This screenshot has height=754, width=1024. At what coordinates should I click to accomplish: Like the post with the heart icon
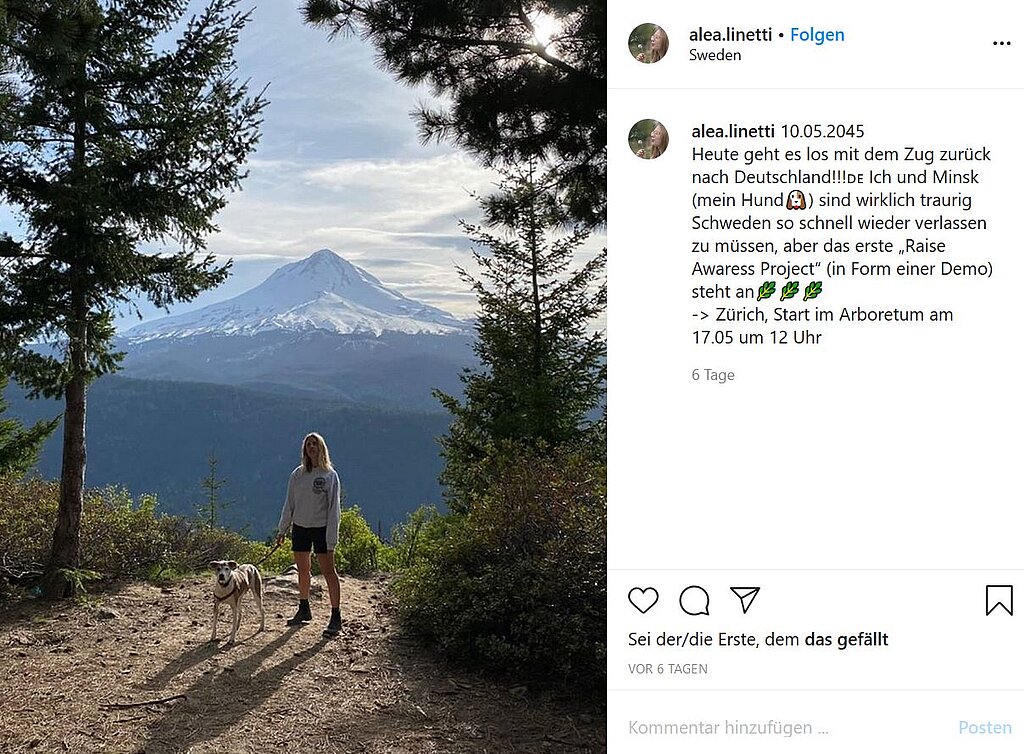click(643, 600)
